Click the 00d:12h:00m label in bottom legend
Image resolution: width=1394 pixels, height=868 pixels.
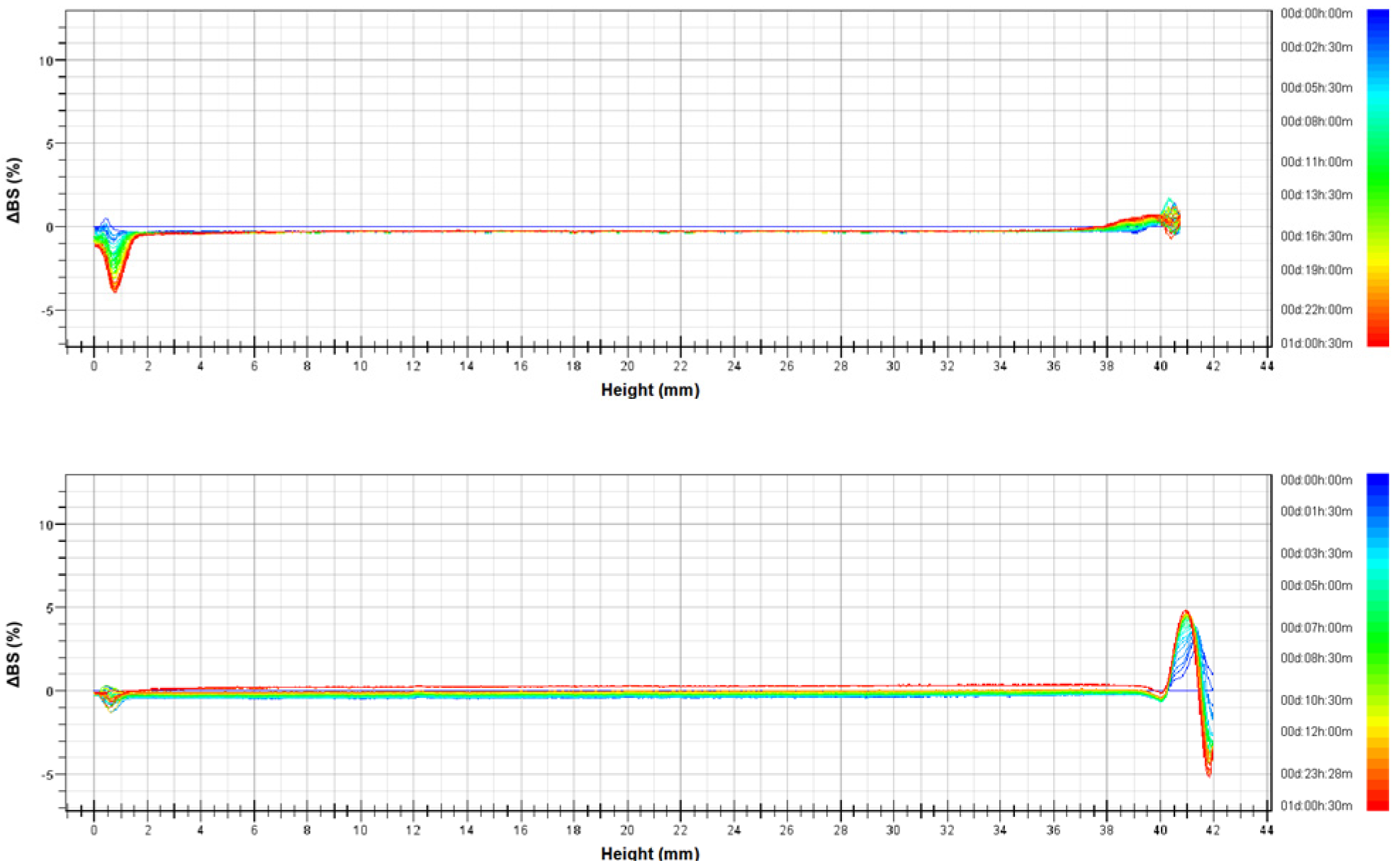pos(1316,731)
